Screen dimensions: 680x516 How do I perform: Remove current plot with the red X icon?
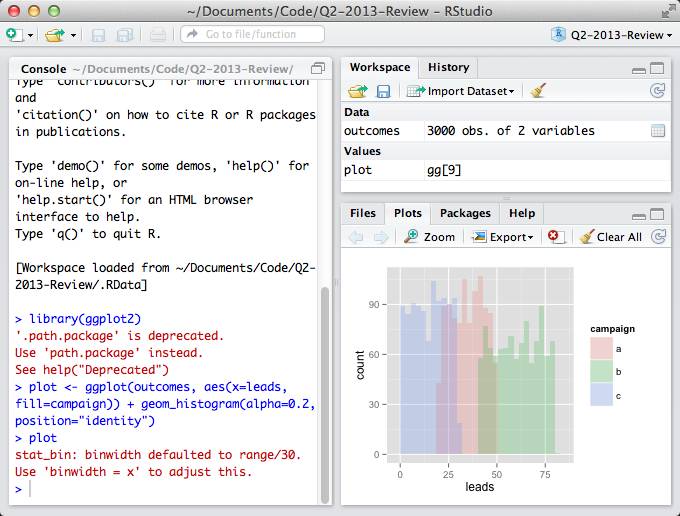(x=555, y=237)
